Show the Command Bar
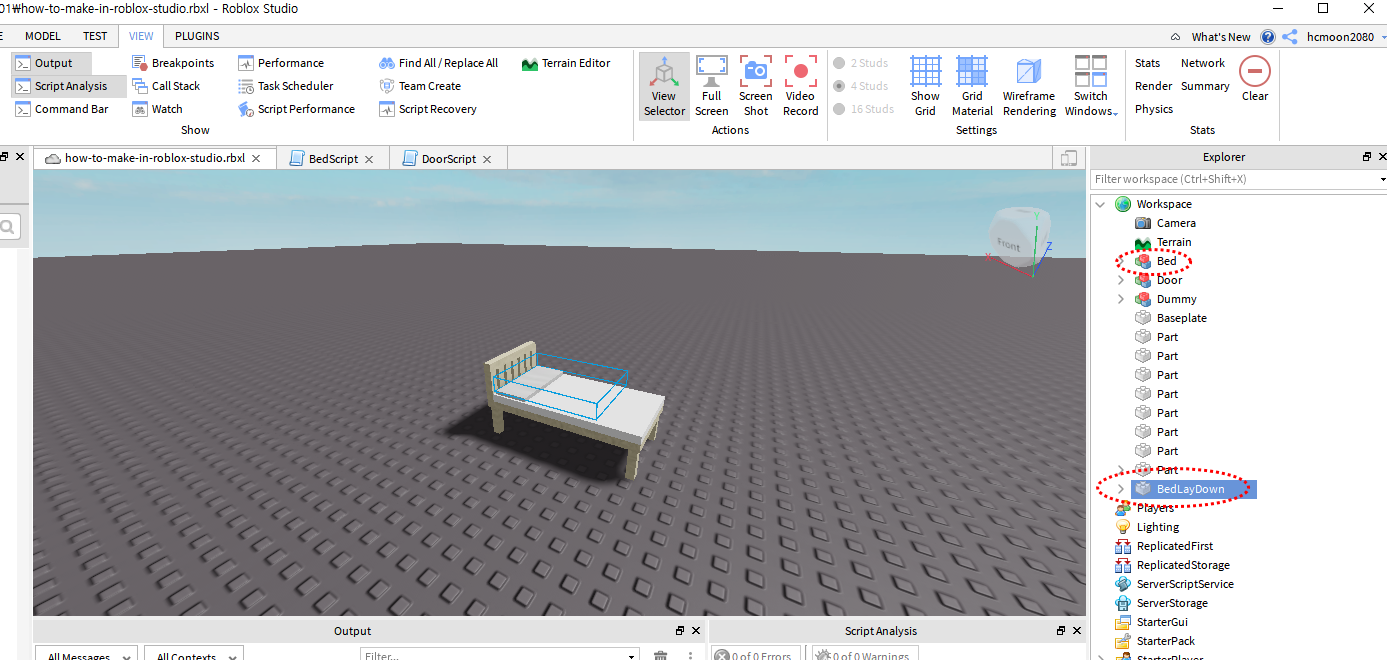This screenshot has height=660, width=1387. pyautogui.click(x=62, y=109)
